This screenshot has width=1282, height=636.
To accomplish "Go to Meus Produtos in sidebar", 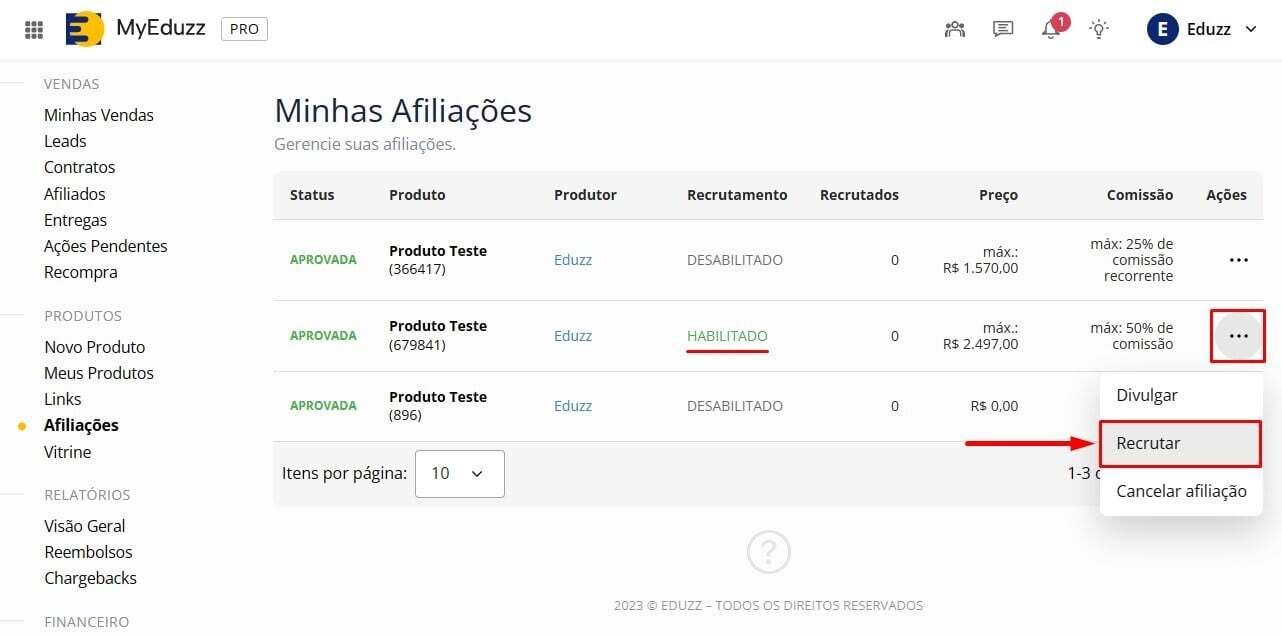I will click(99, 373).
